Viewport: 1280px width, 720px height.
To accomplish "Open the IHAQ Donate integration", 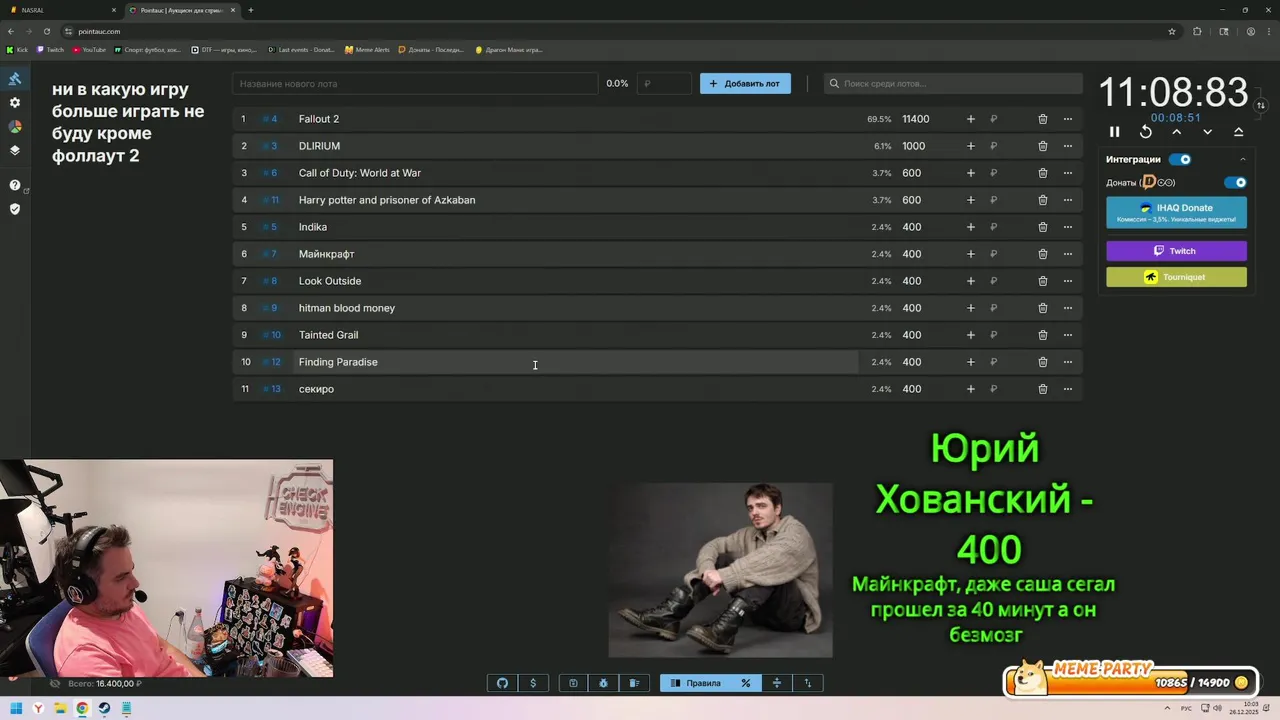I will coord(1176,212).
